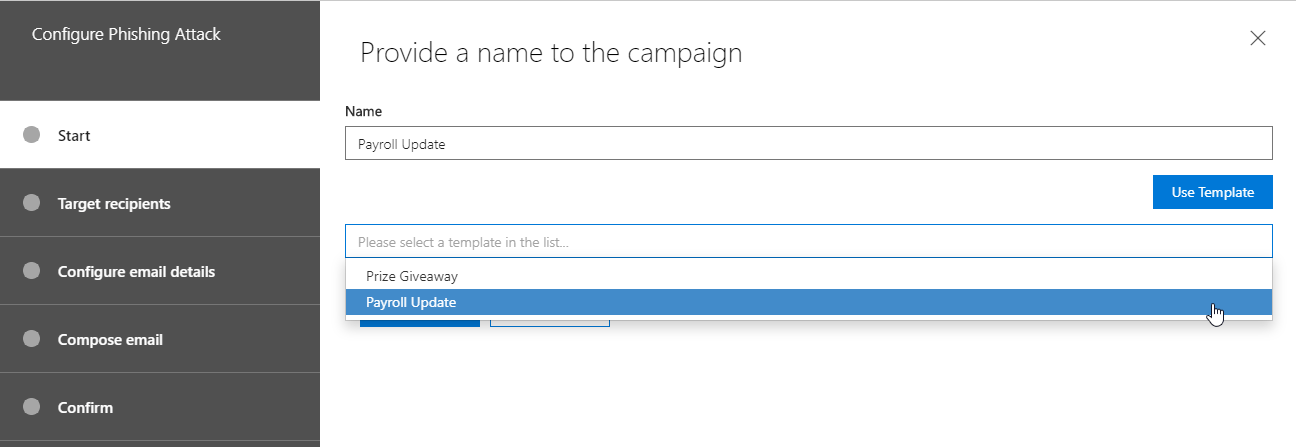The image size is (1296, 447).
Task: Focus the campaign Name text field
Action: [x=808, y=143]
